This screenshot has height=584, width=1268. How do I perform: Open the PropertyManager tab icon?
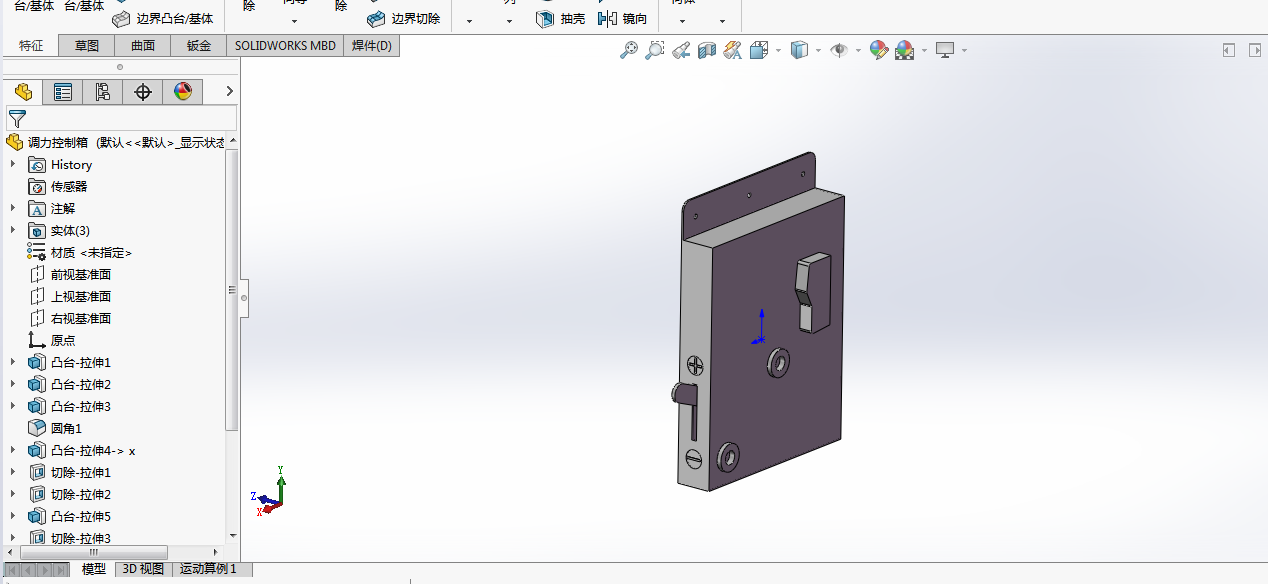63,92
